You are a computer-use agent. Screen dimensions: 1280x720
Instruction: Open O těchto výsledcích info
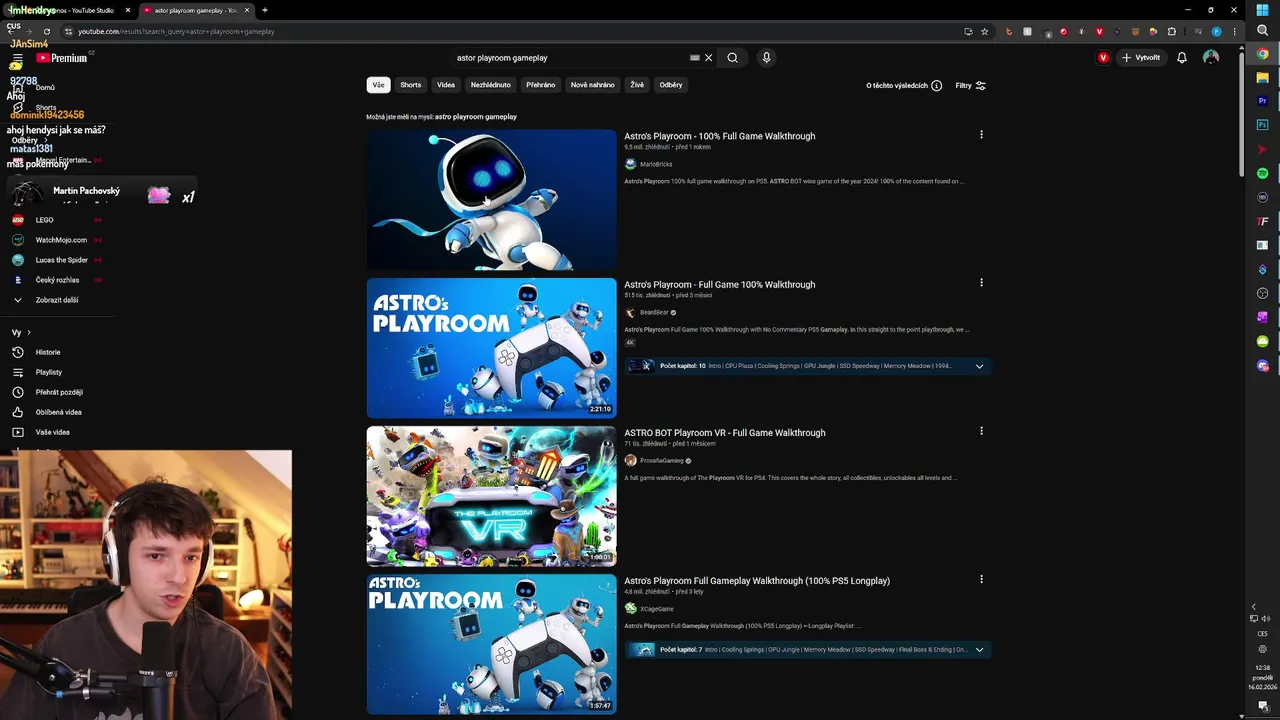[904, 86]
